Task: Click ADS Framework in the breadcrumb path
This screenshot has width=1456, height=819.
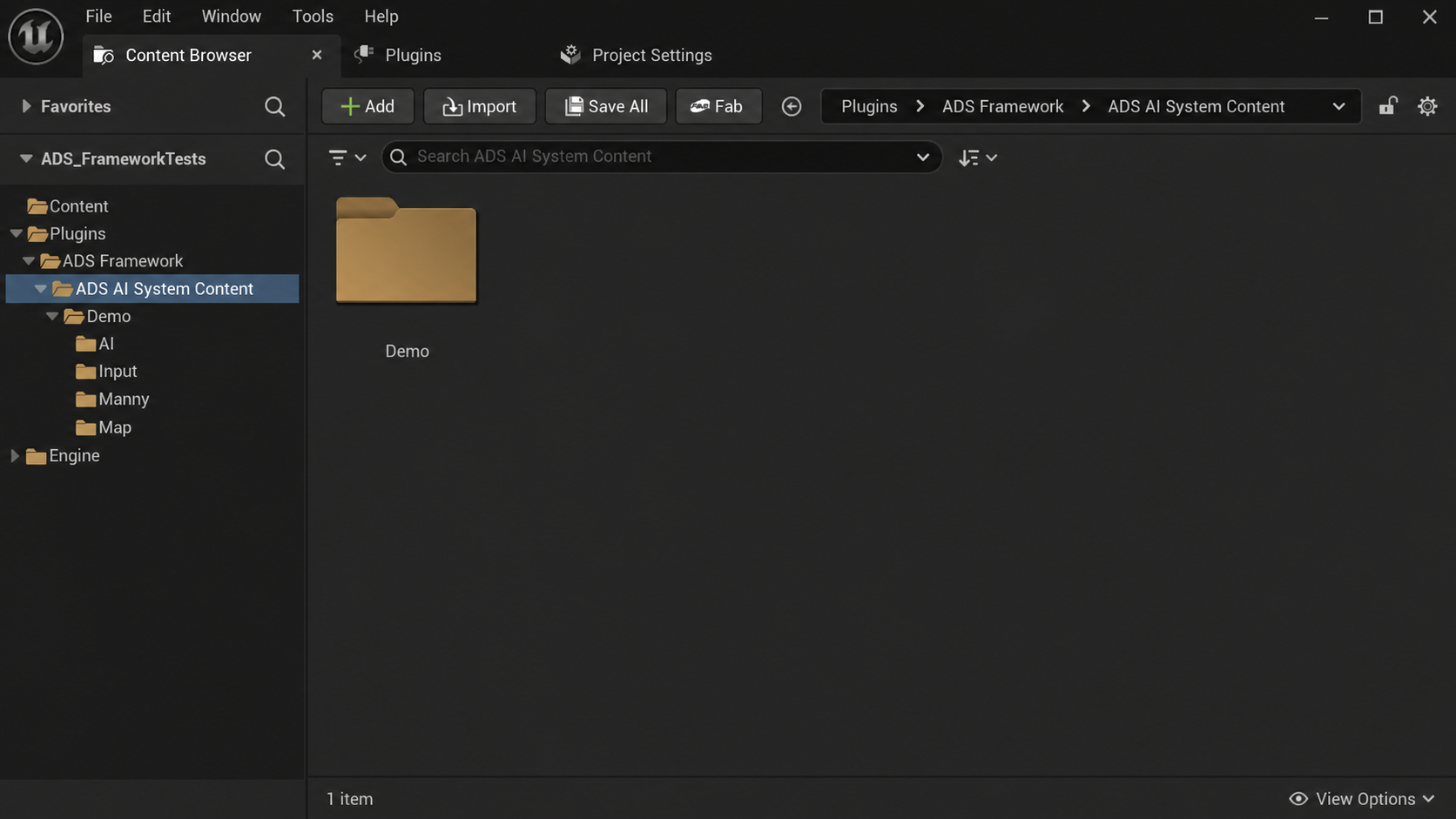Action: click(x=1002, y=106)
